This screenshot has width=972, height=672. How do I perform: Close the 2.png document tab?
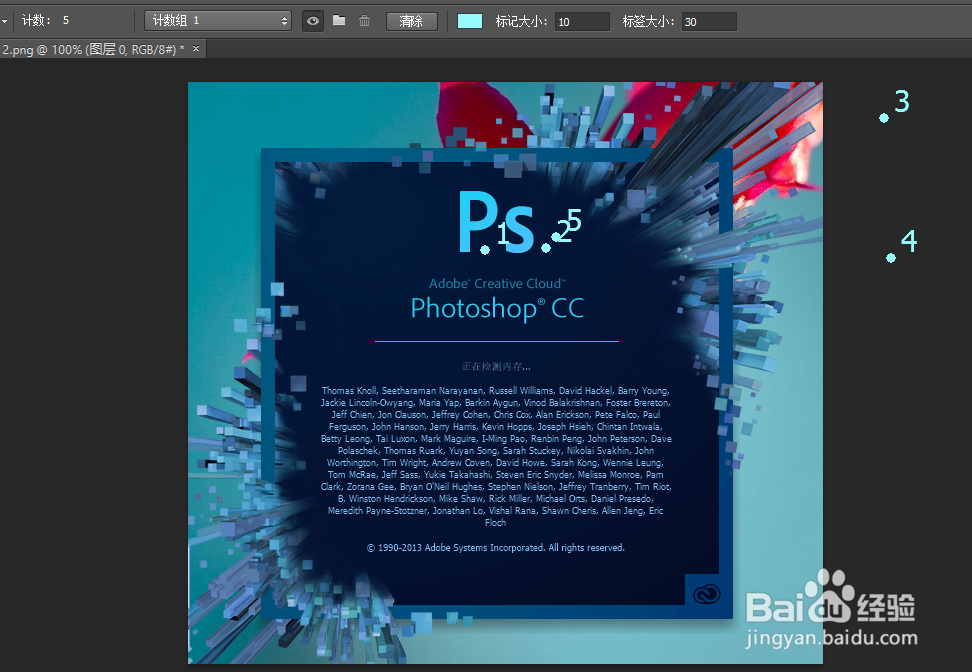click(196, 47)
